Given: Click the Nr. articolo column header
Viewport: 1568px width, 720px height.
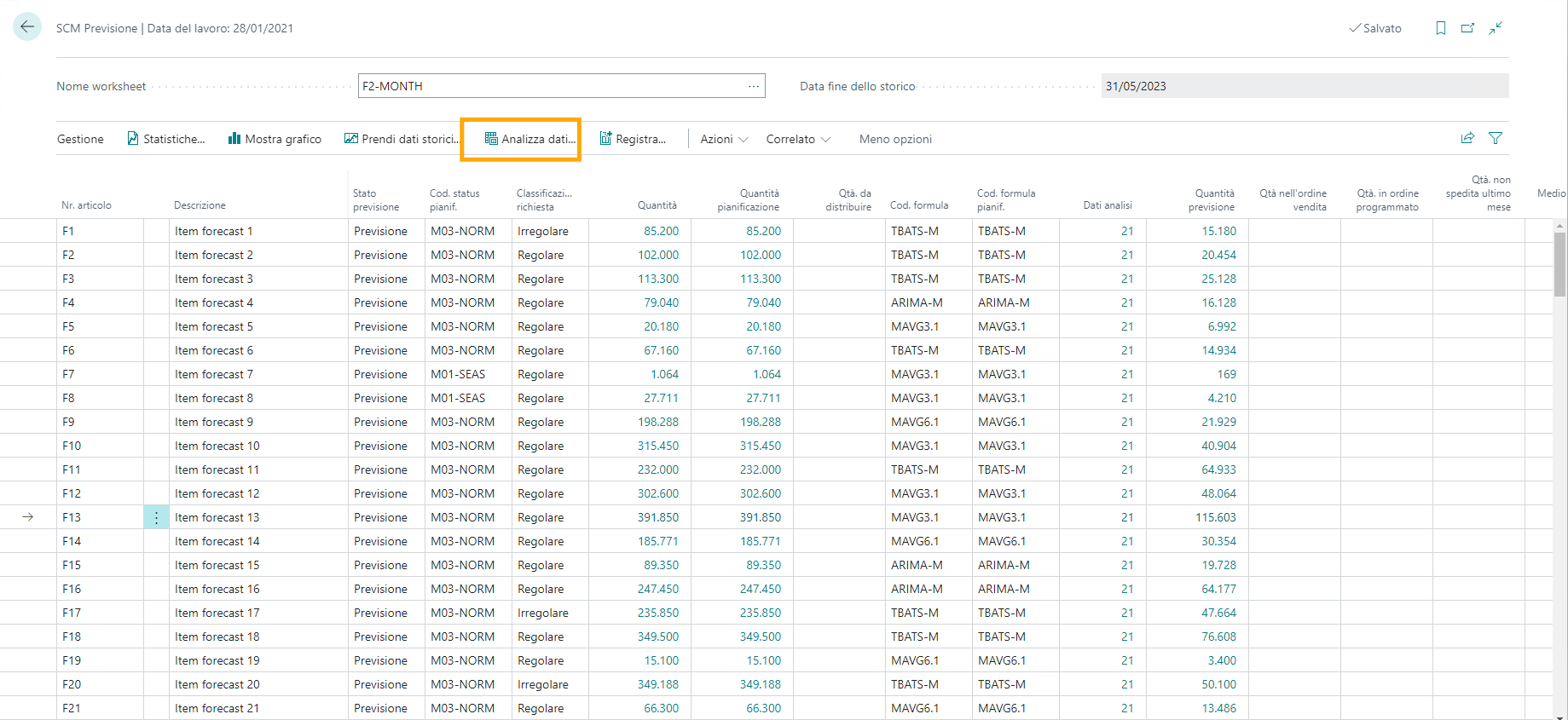Looking at the screenshot, I should pyautogui.click(x=86, y=205).
